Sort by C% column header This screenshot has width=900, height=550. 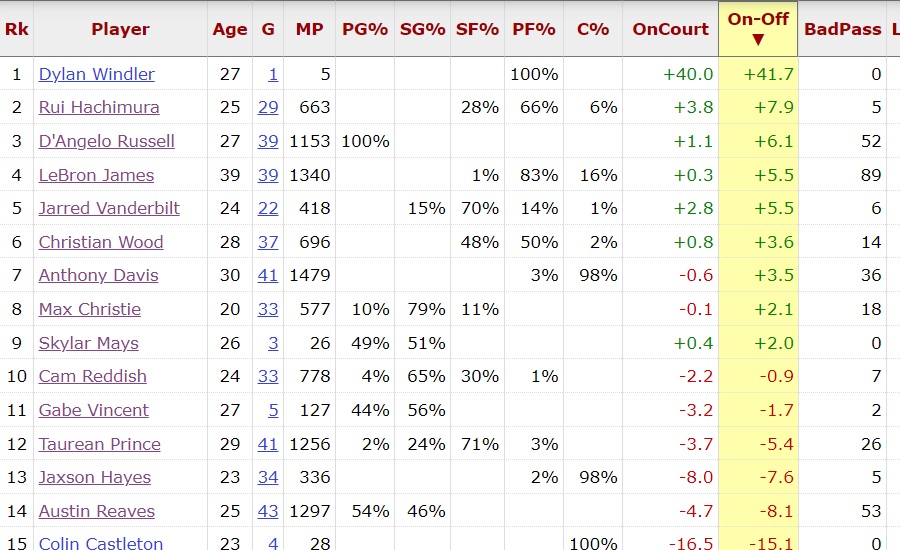tap(592, 29)
